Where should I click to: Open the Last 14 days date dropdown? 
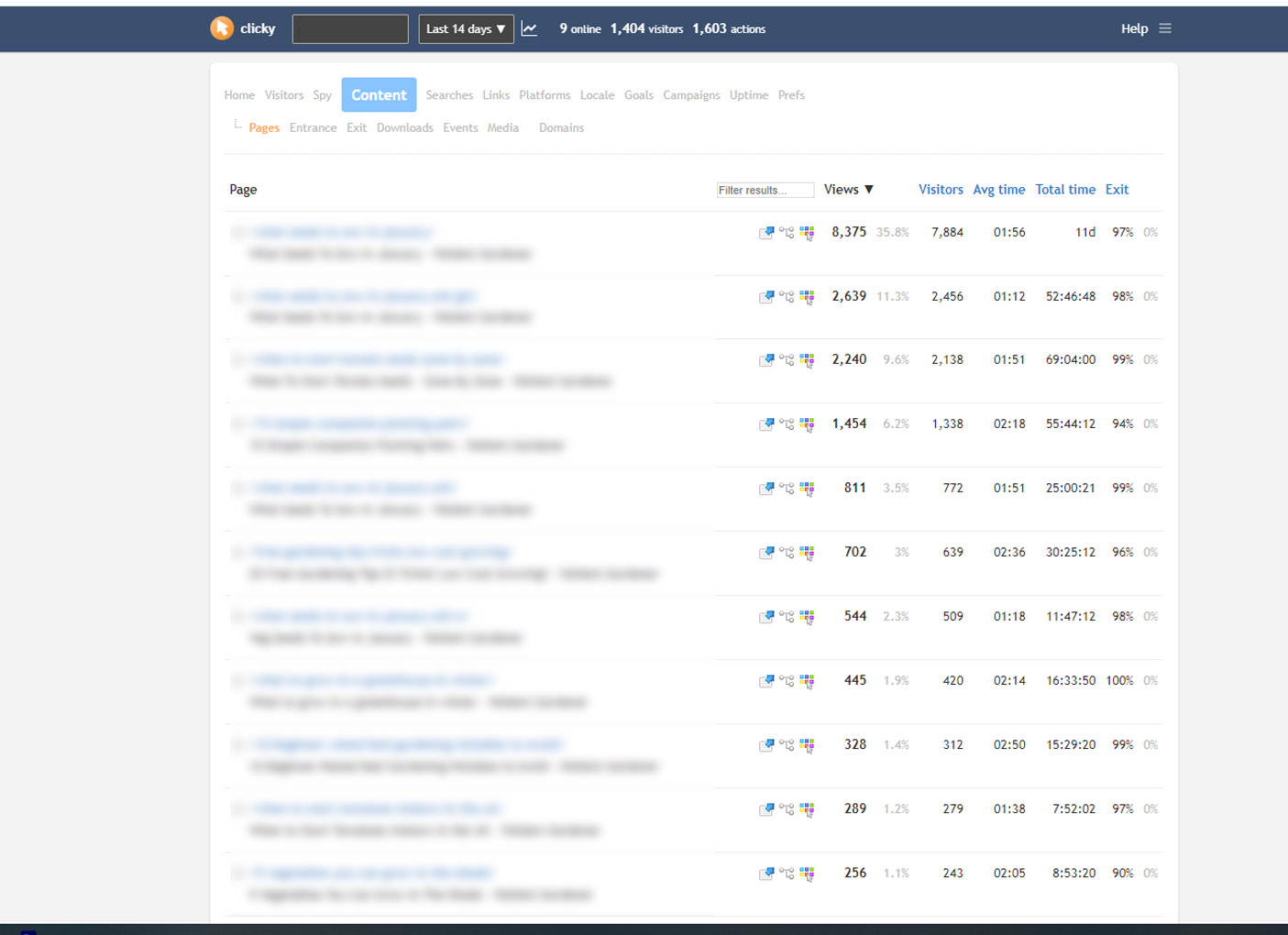pyautogui.click(x=466, y=28)
